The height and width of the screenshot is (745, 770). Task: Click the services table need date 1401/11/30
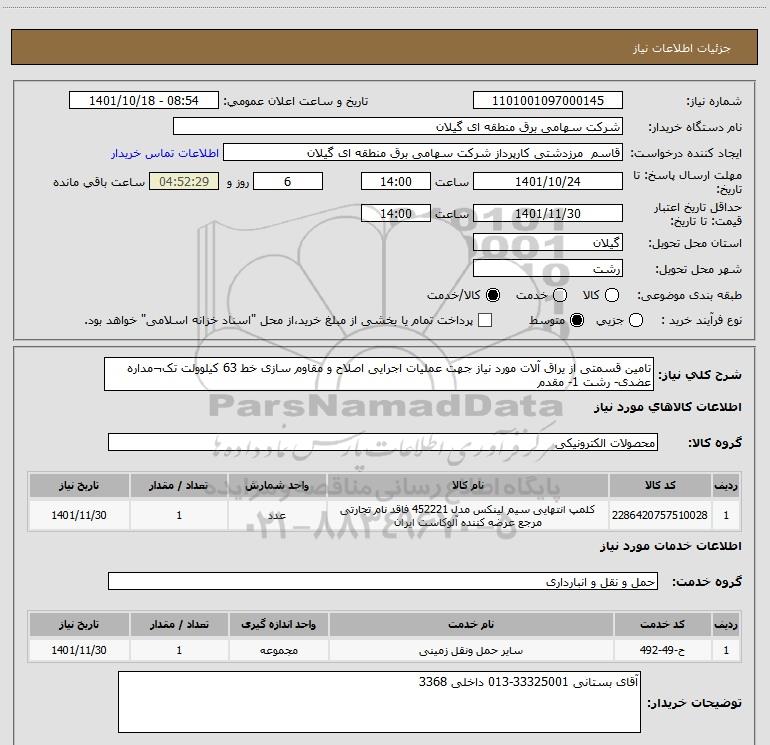coord(79,650)
